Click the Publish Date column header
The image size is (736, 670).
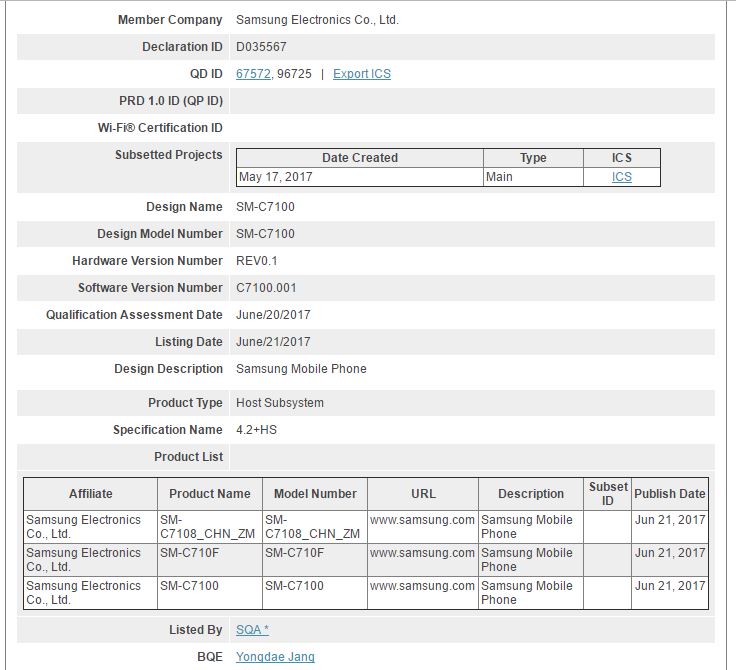pos(670,494)
